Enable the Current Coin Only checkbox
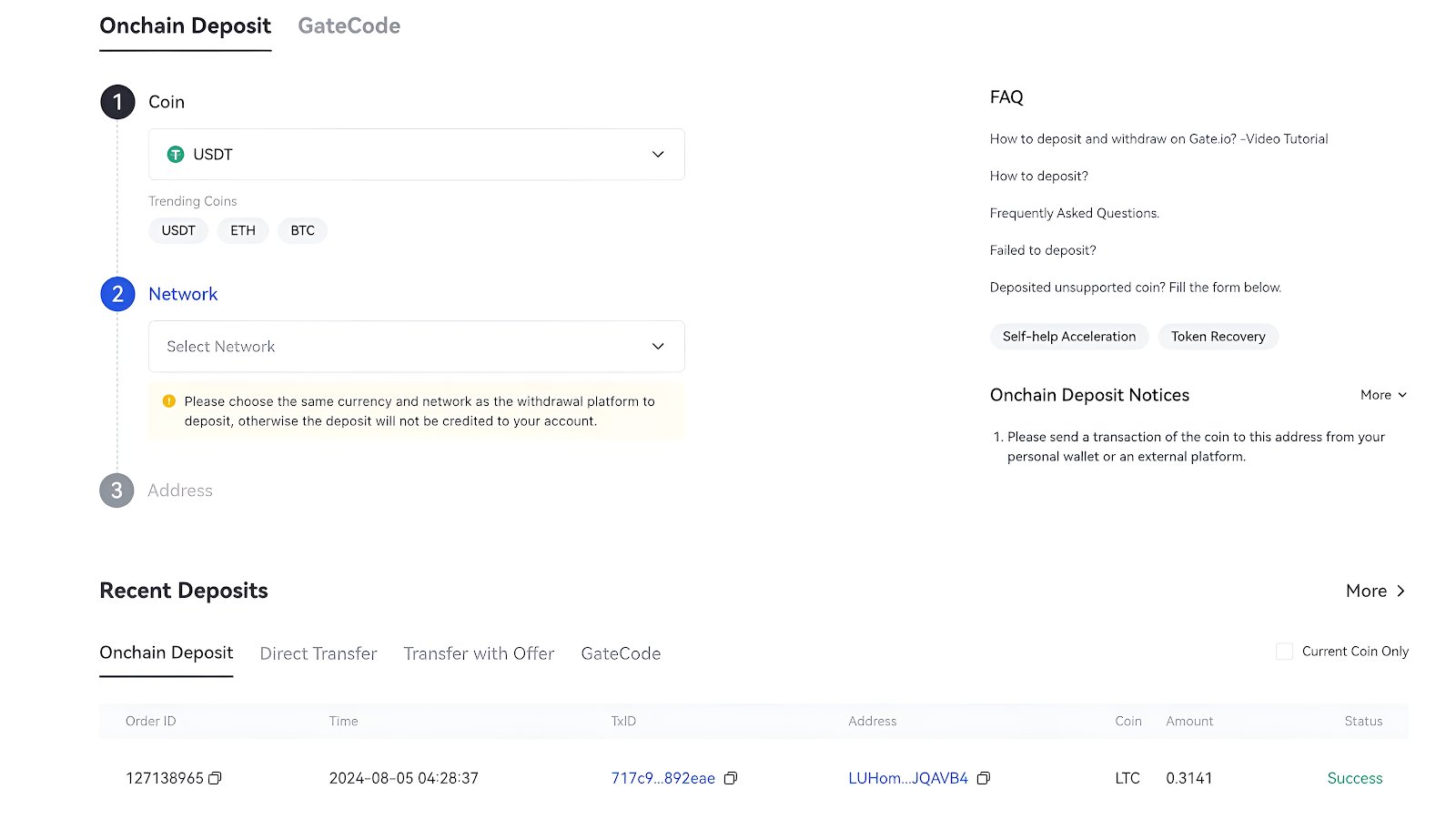Screen dimensions: 1456x819 pyautogui.click(x=1284, y=651)
